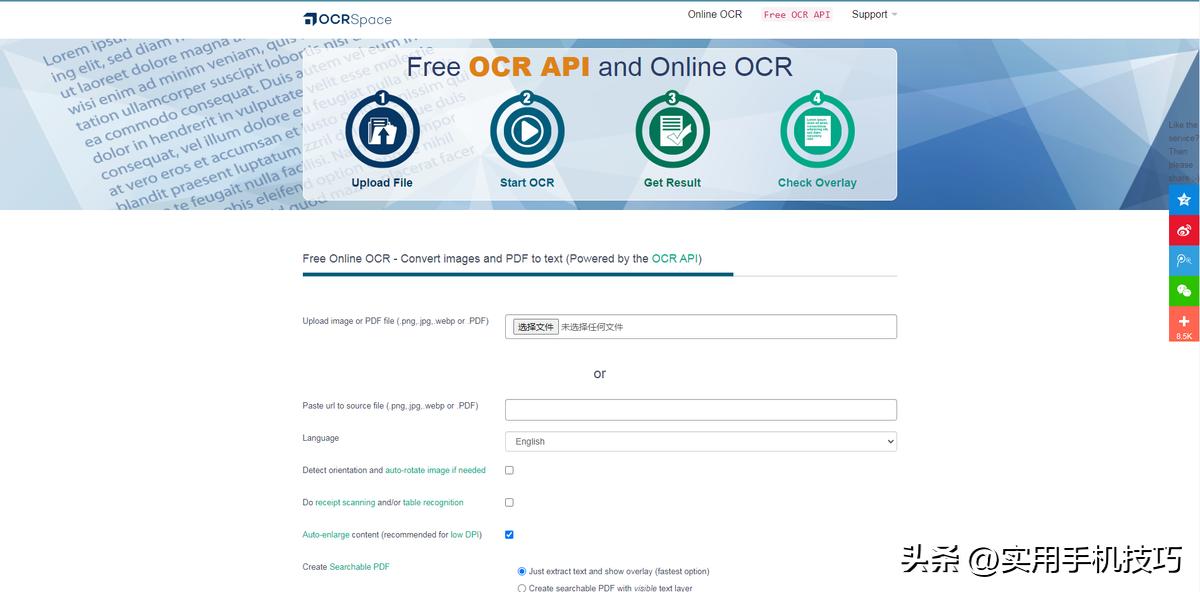Image resolution: width=1200 pixels, height=592 pixels.
Task: Focus the paste URL input field
Action: 701,409
